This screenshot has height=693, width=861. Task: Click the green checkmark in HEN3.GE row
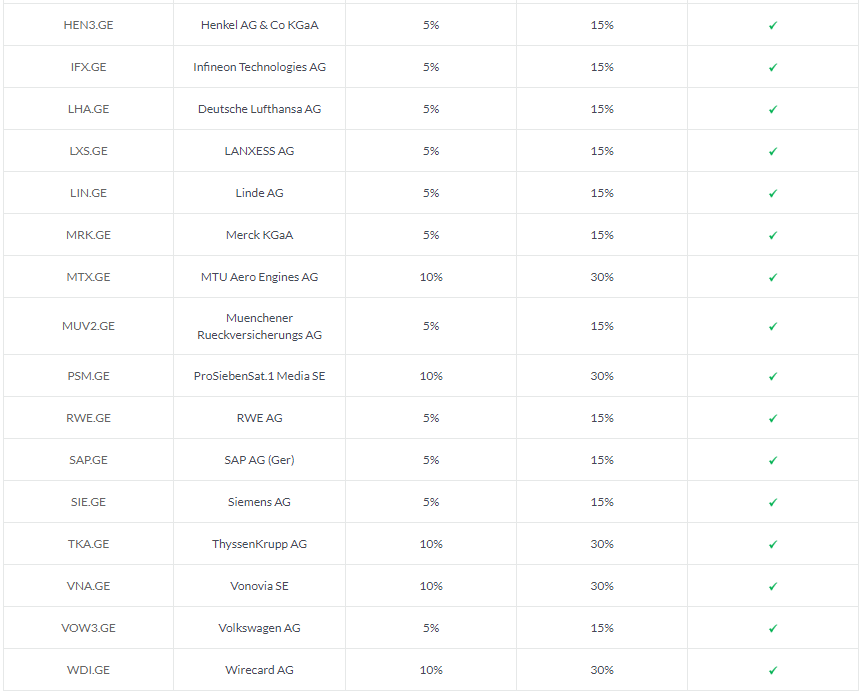pos(773,25)
